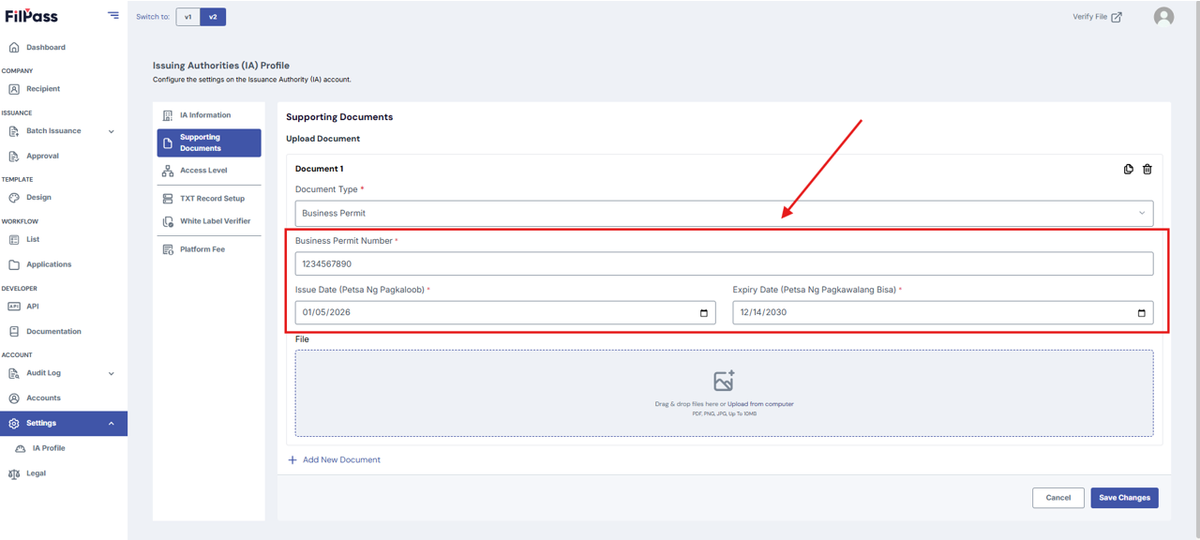Duplicate Document 1 with copy icon
The width and height of the screenshot is (1200, 540).
point(1129,169)
